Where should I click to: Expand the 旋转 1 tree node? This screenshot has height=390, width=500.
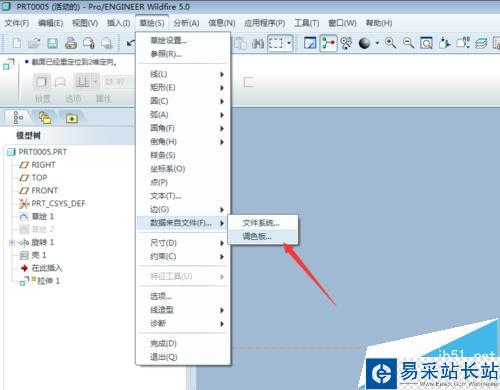coord(12,243)
